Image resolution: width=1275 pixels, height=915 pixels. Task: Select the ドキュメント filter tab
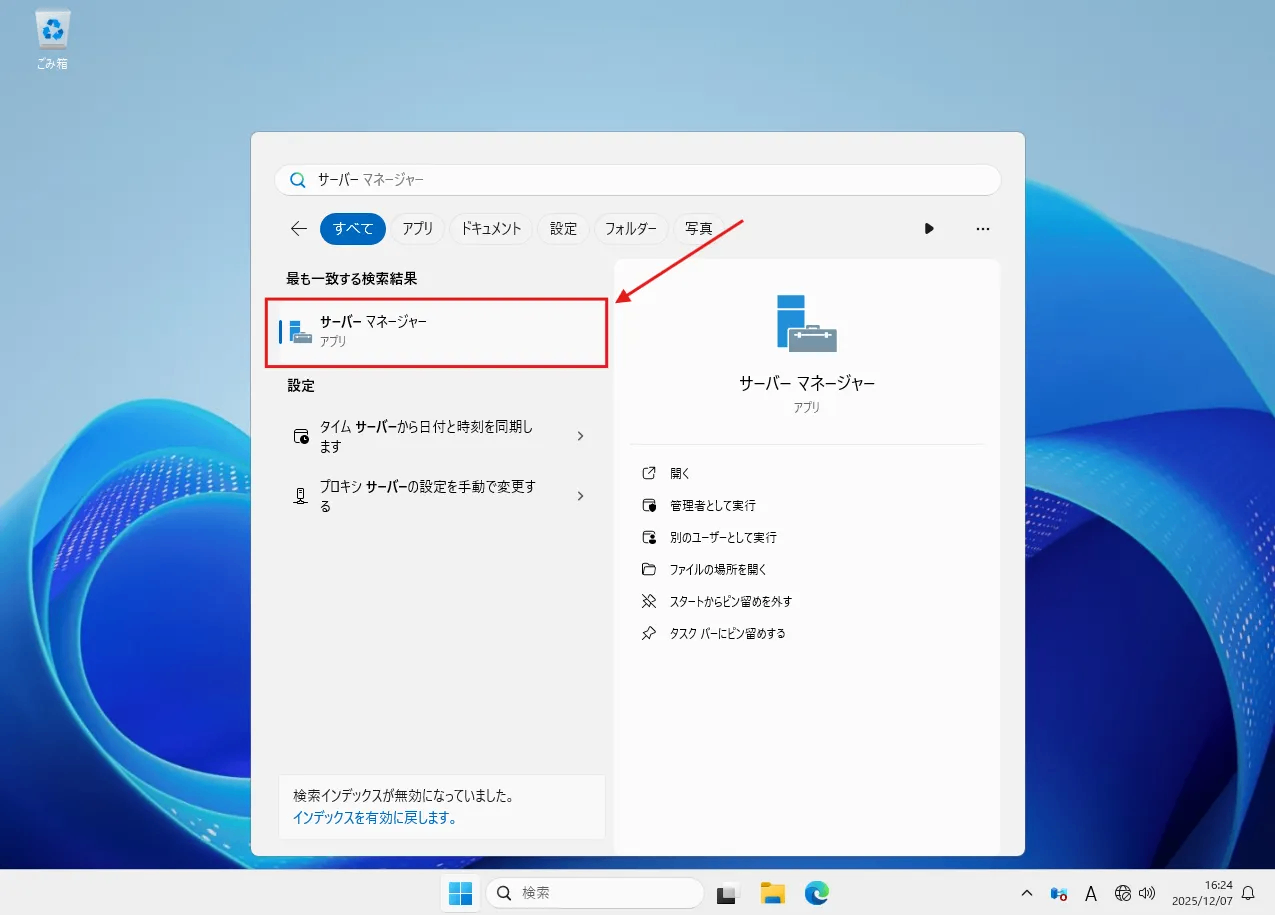tap(491, 229)
